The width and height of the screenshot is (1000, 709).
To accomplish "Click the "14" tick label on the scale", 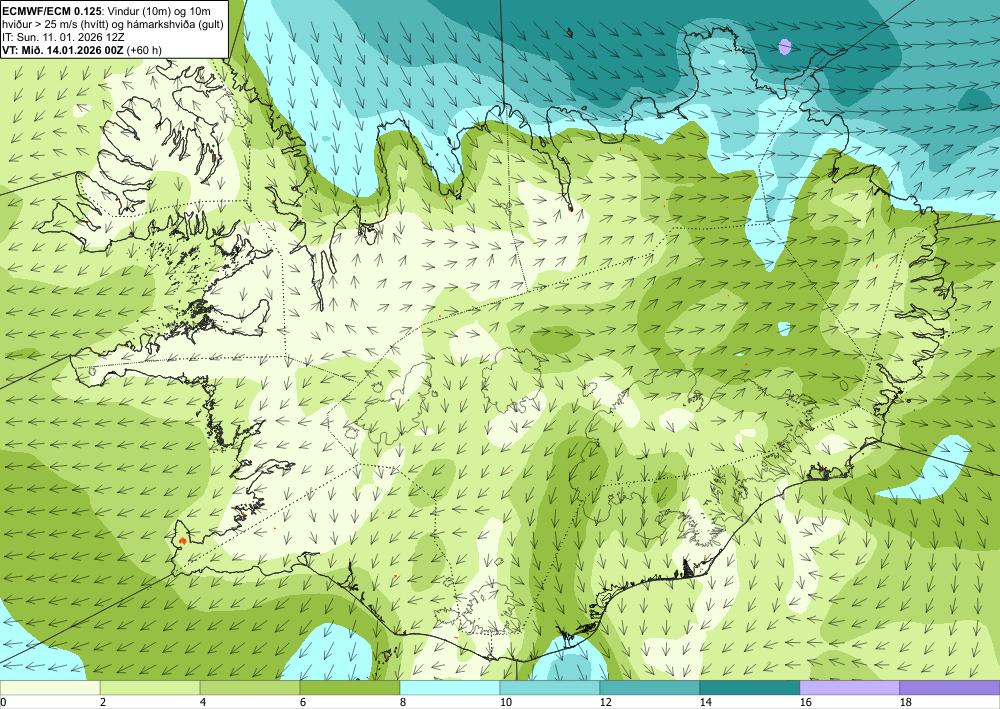I will click(705, 702).
